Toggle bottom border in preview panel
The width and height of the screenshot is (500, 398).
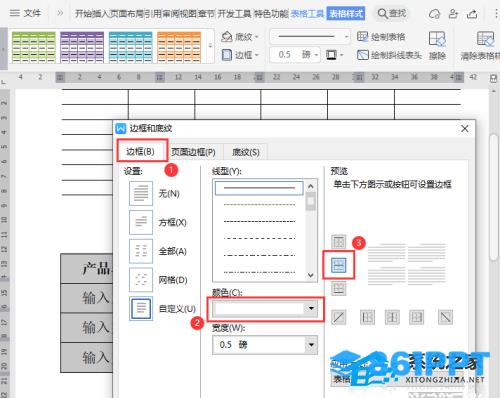point(338,289)
